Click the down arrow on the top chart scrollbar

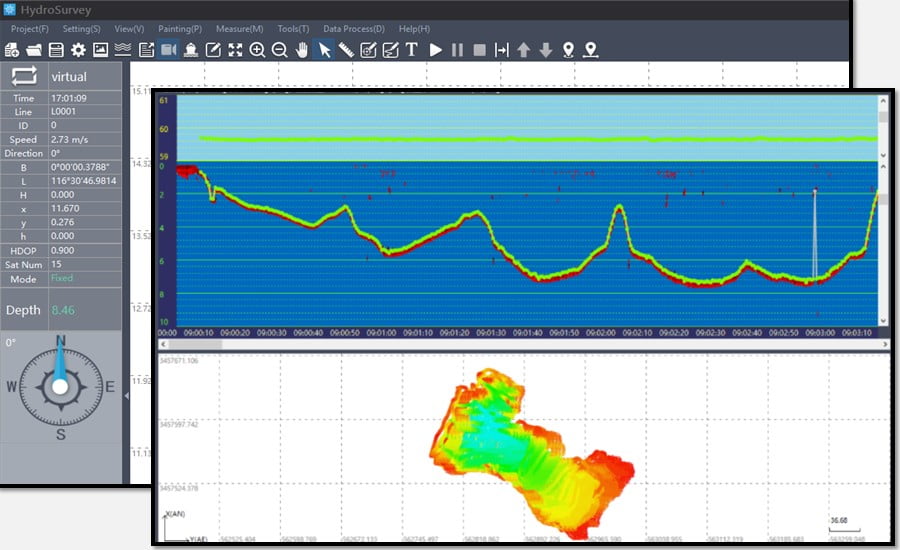[883, 156]
